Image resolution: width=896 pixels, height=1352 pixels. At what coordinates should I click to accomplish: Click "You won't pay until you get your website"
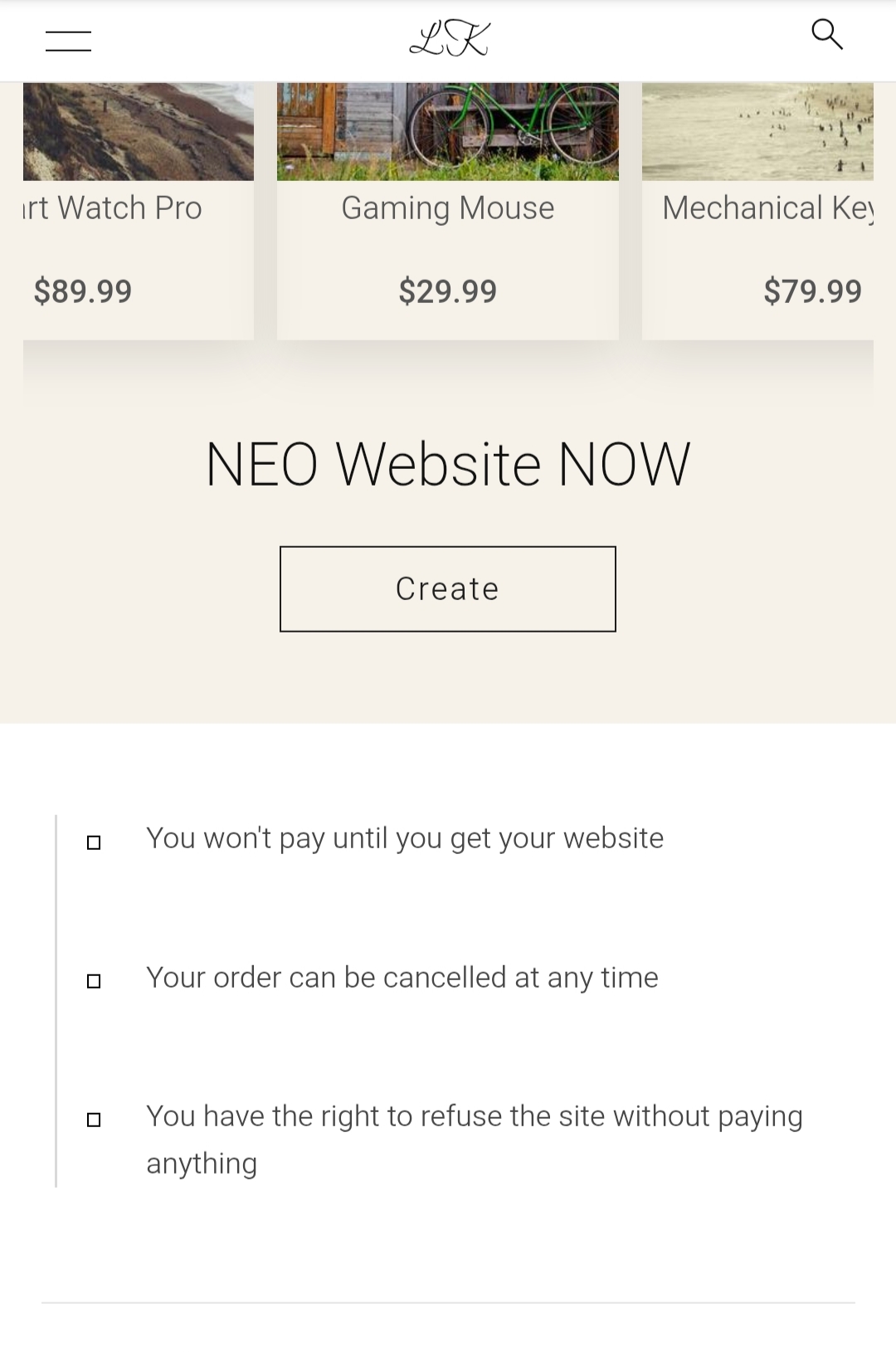[x=405, y=839]
